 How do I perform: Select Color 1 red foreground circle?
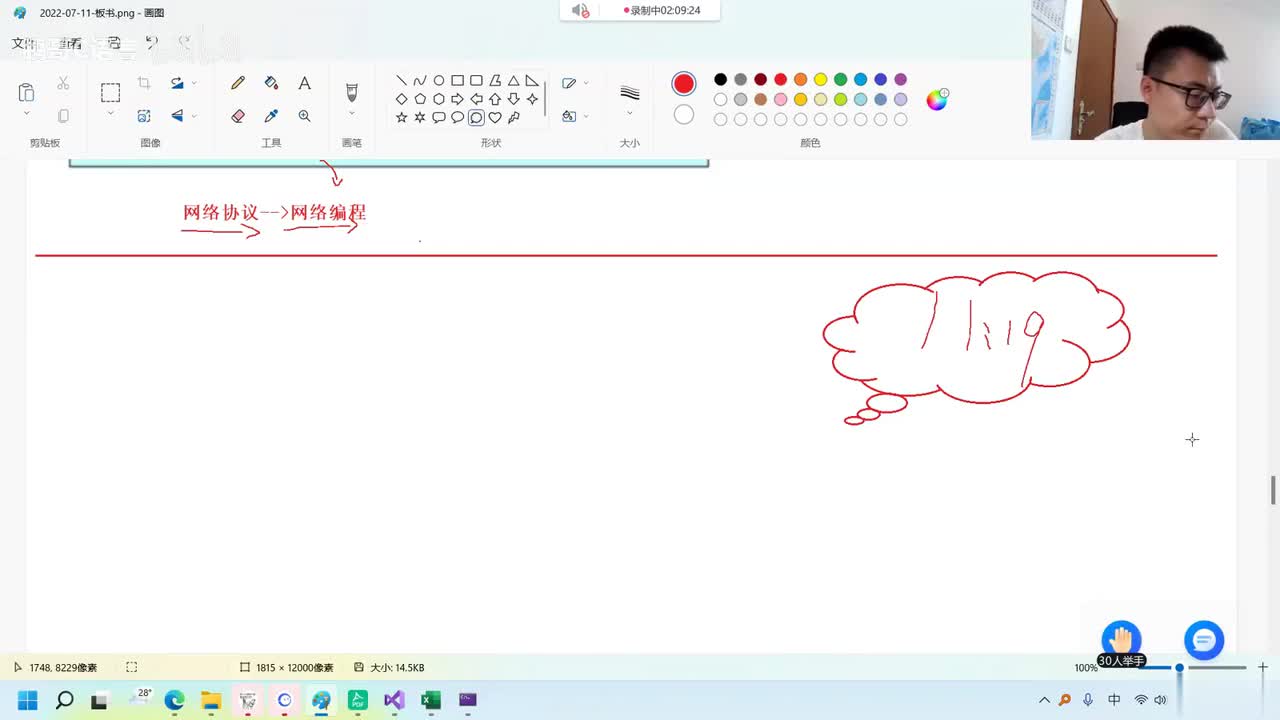pos(684,83)
